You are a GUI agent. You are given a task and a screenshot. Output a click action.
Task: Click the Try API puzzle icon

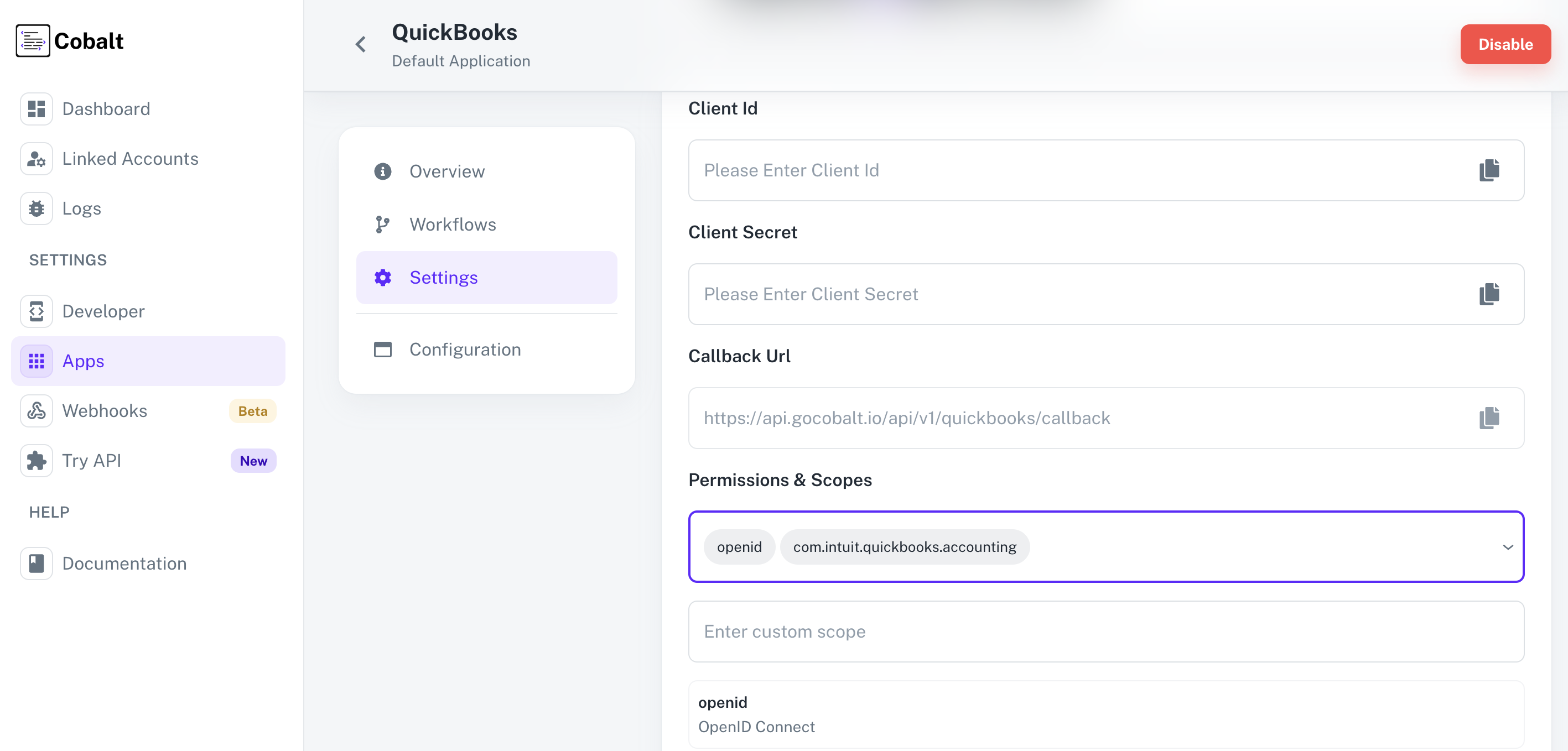pyautogui.click(x=36, y=461)
